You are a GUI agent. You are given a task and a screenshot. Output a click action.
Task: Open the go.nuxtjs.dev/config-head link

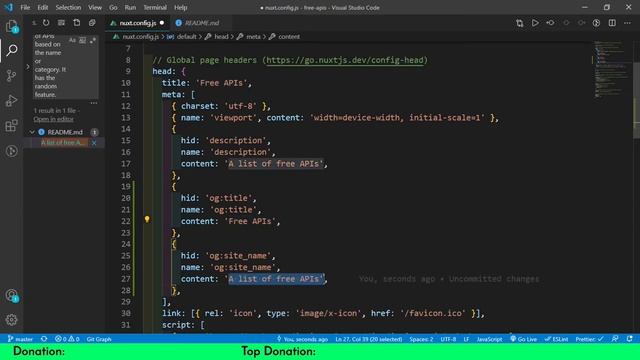click(x=345, y=60)
